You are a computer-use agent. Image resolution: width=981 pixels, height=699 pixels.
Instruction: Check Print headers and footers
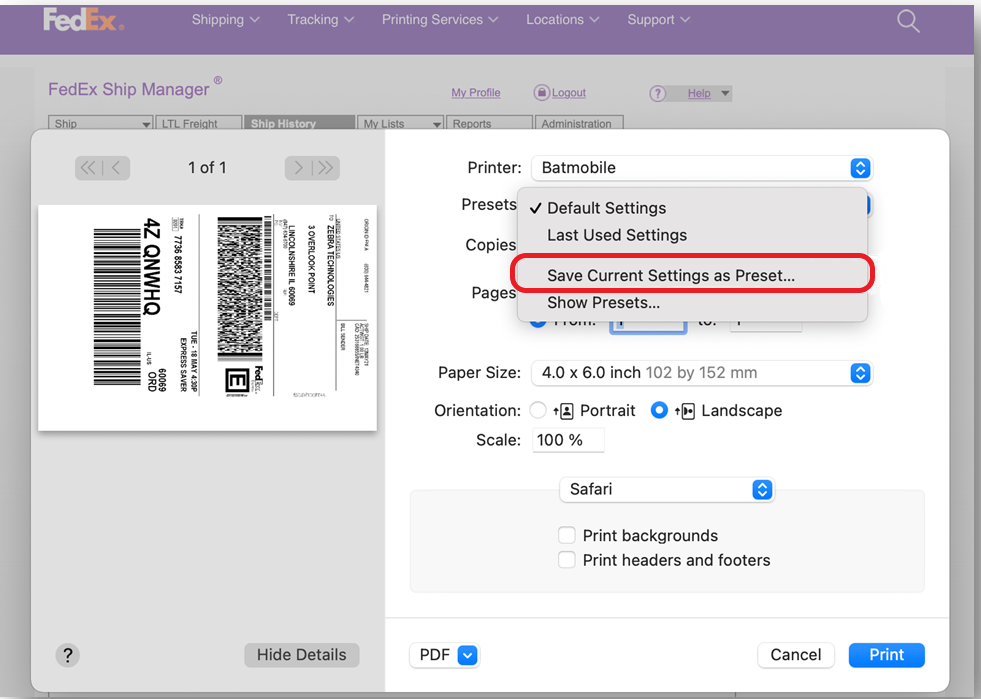(566, 560)
